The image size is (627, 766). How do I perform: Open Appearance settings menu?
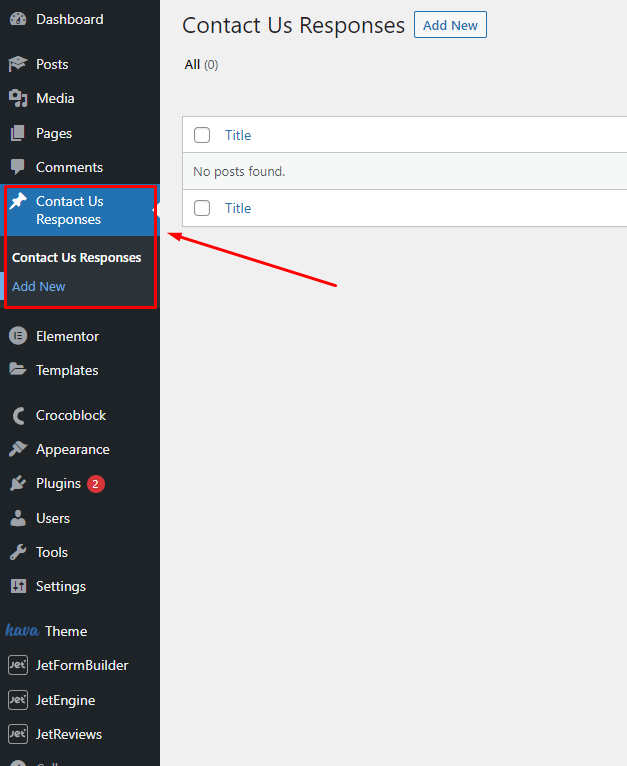coord(73,449)
